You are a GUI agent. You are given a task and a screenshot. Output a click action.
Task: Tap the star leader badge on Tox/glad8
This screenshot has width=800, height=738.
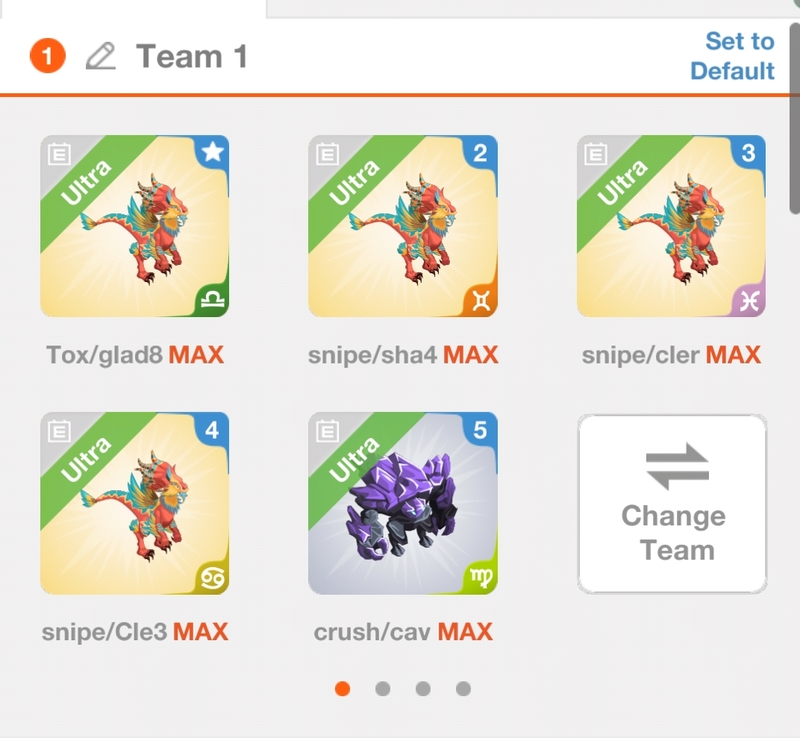212,152
